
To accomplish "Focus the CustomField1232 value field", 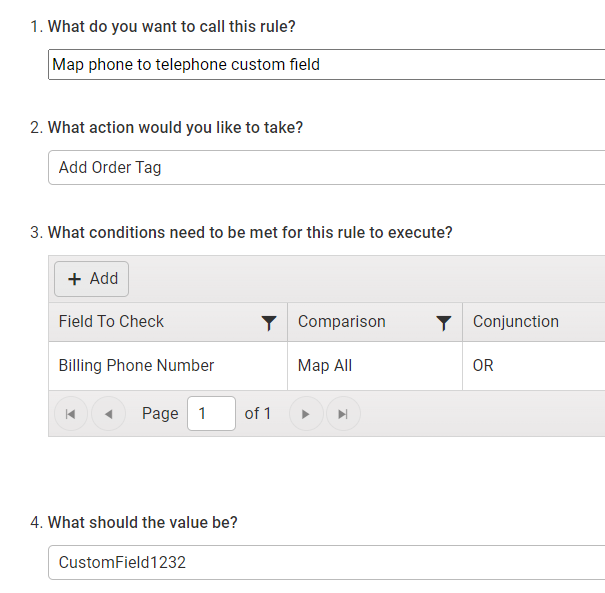I will coord(326,562).
